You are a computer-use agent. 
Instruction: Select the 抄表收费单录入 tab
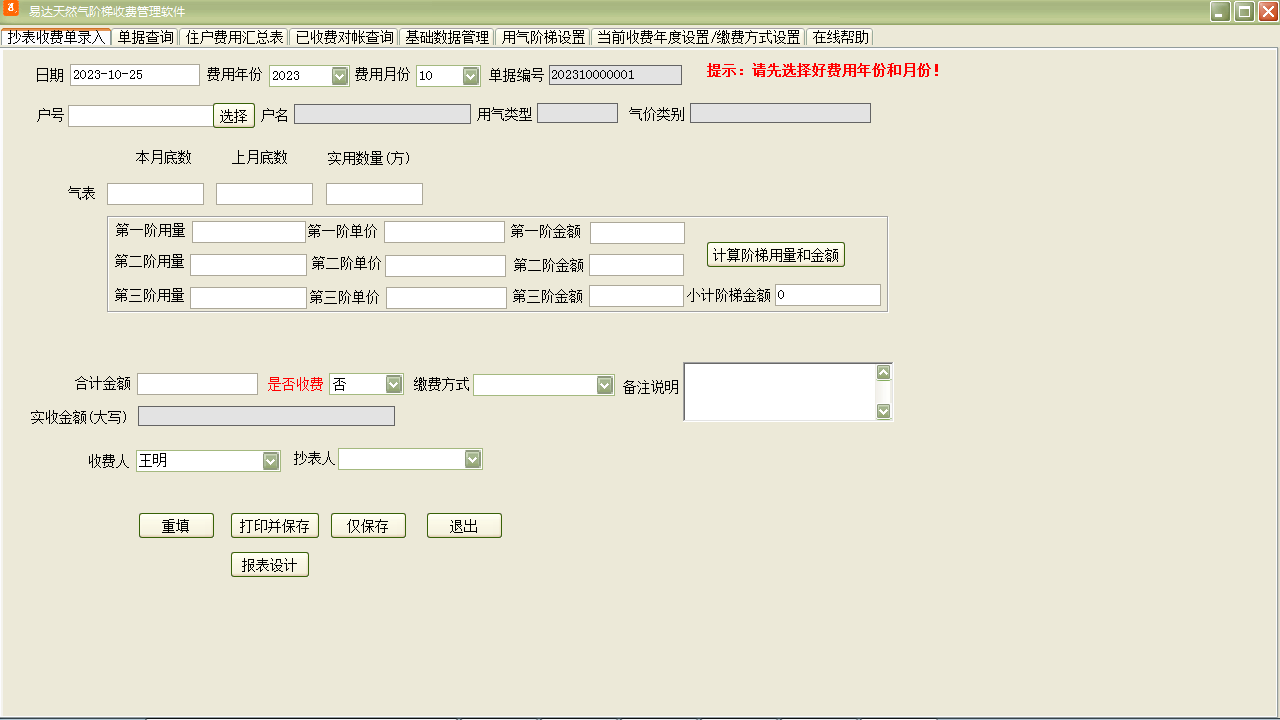point(55,37)
